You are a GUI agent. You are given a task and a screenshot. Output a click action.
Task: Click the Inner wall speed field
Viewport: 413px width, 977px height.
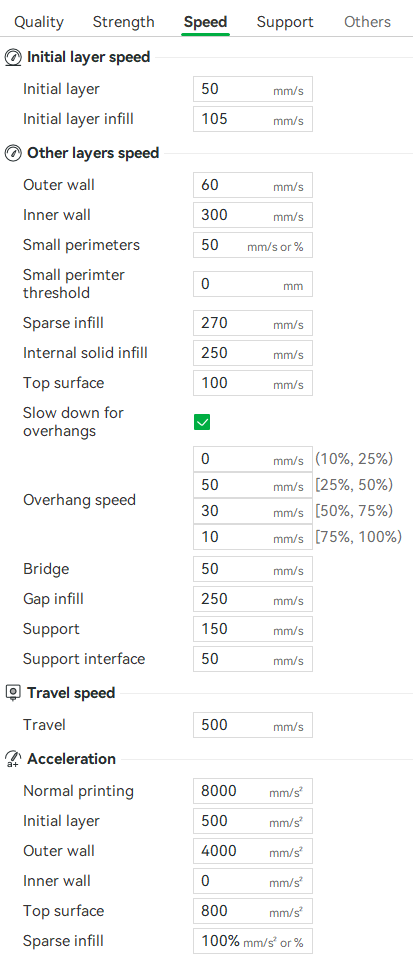253,215
